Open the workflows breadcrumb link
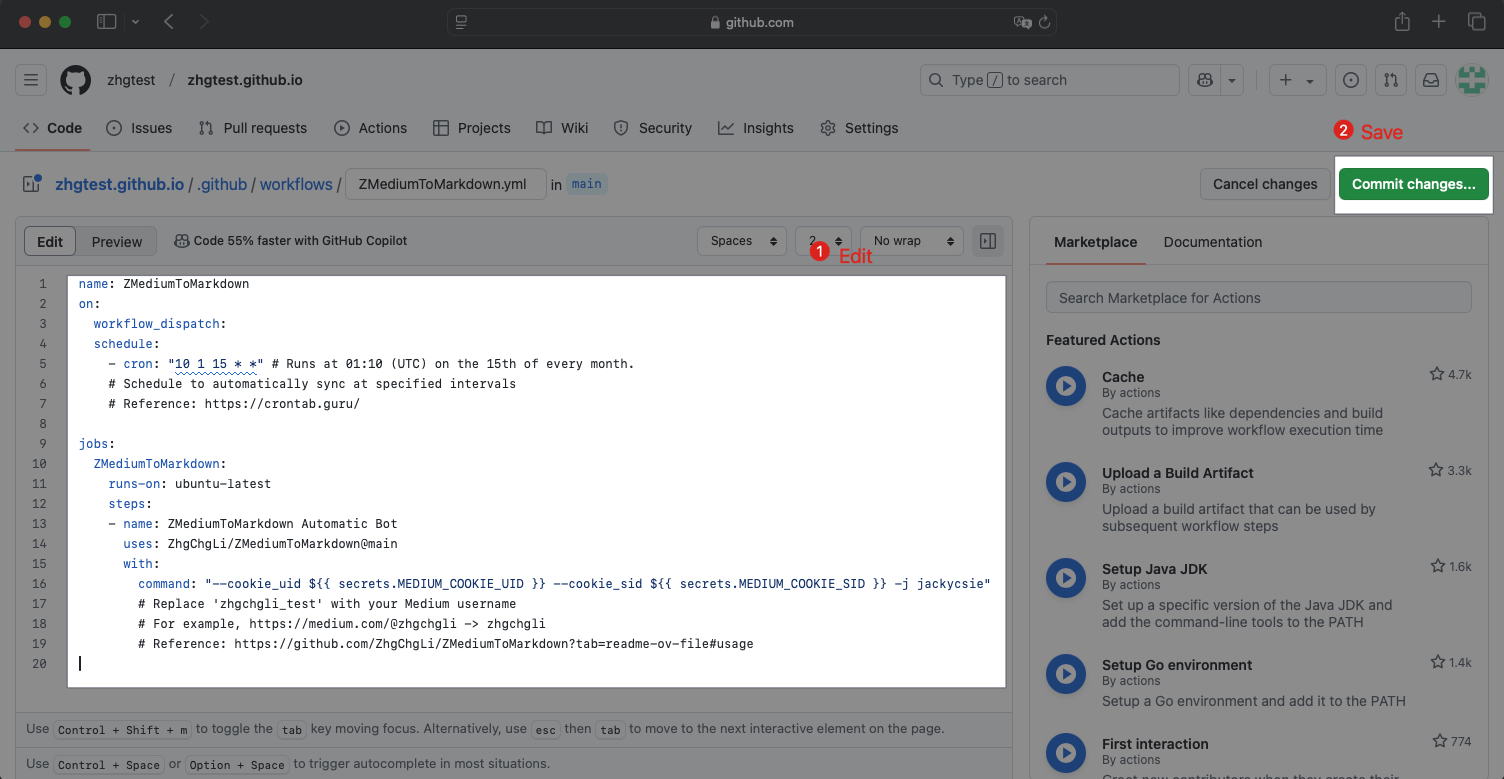Image resolution: width=1504 pixels, height=779 pixels. point(296,184)
